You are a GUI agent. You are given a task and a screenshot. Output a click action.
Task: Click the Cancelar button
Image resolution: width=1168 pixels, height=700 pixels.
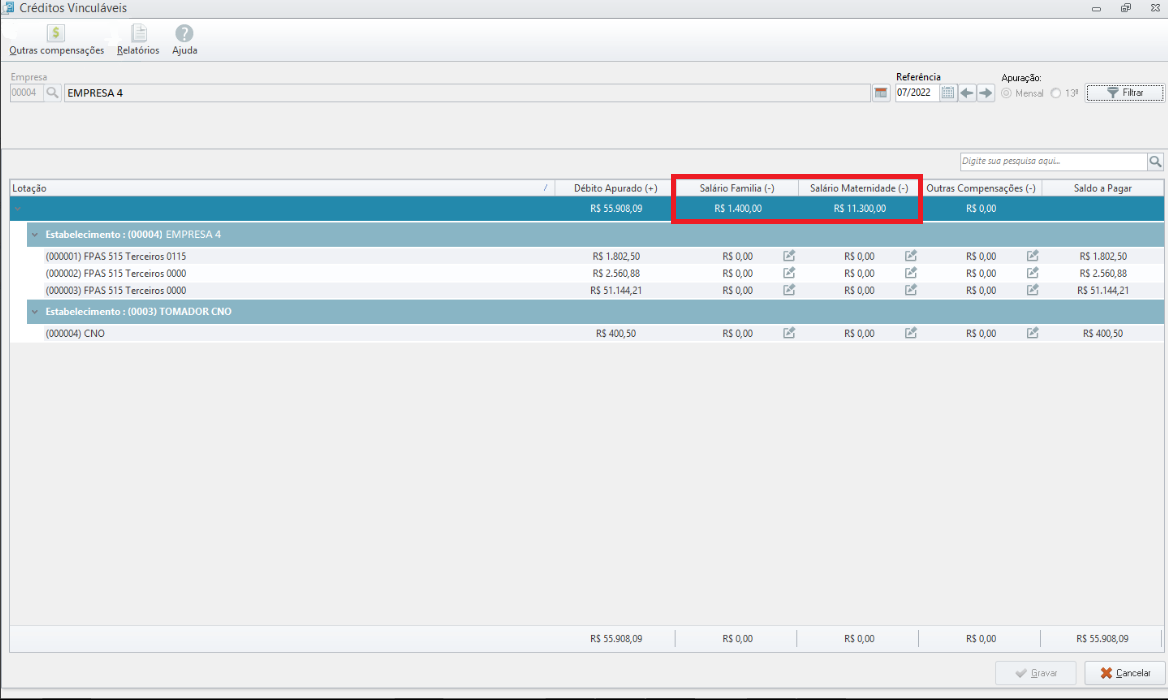[1124, 672]
